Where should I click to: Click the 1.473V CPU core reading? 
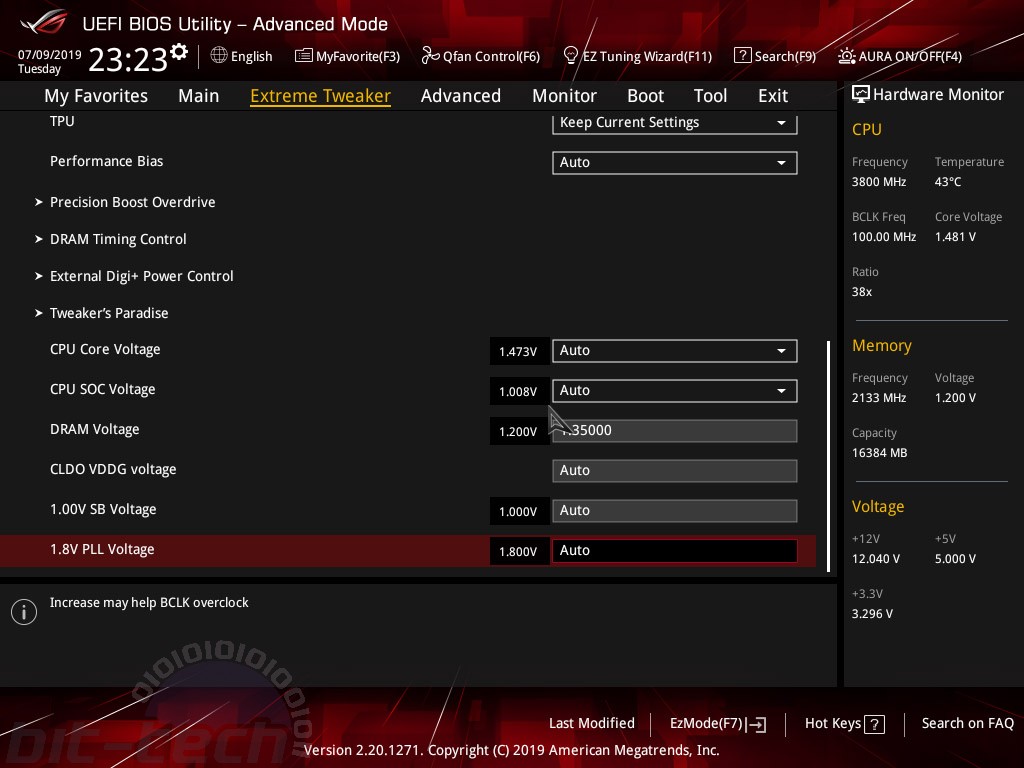(x=519, y=351)
